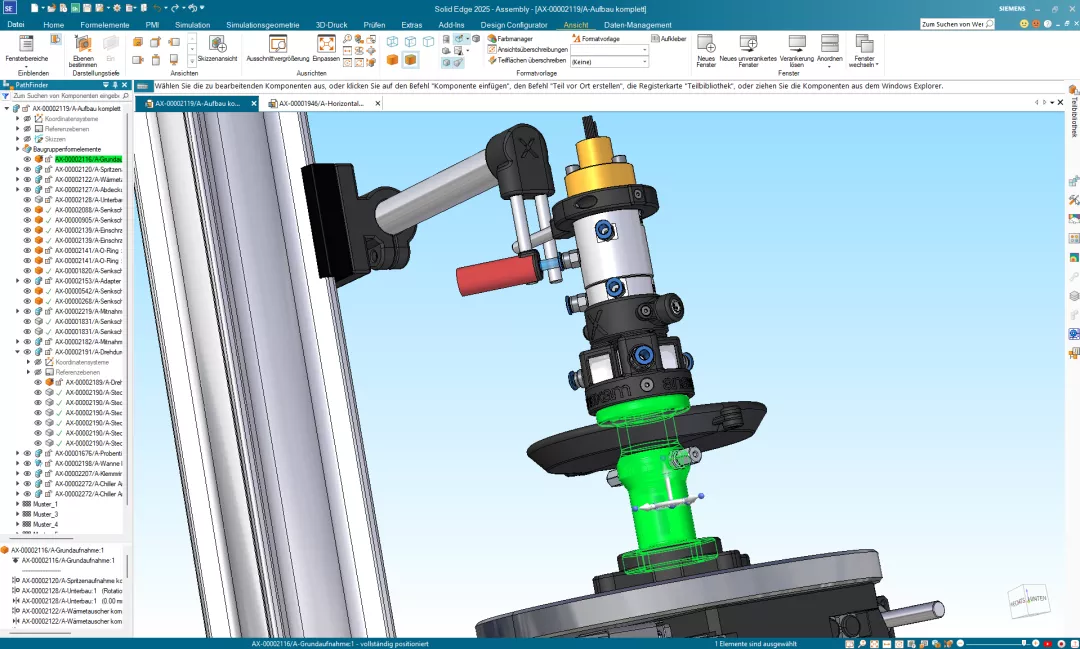The image size is (1080, 649).
Task: Switch to the Formelemente tab
Action: tap(105, 25)
